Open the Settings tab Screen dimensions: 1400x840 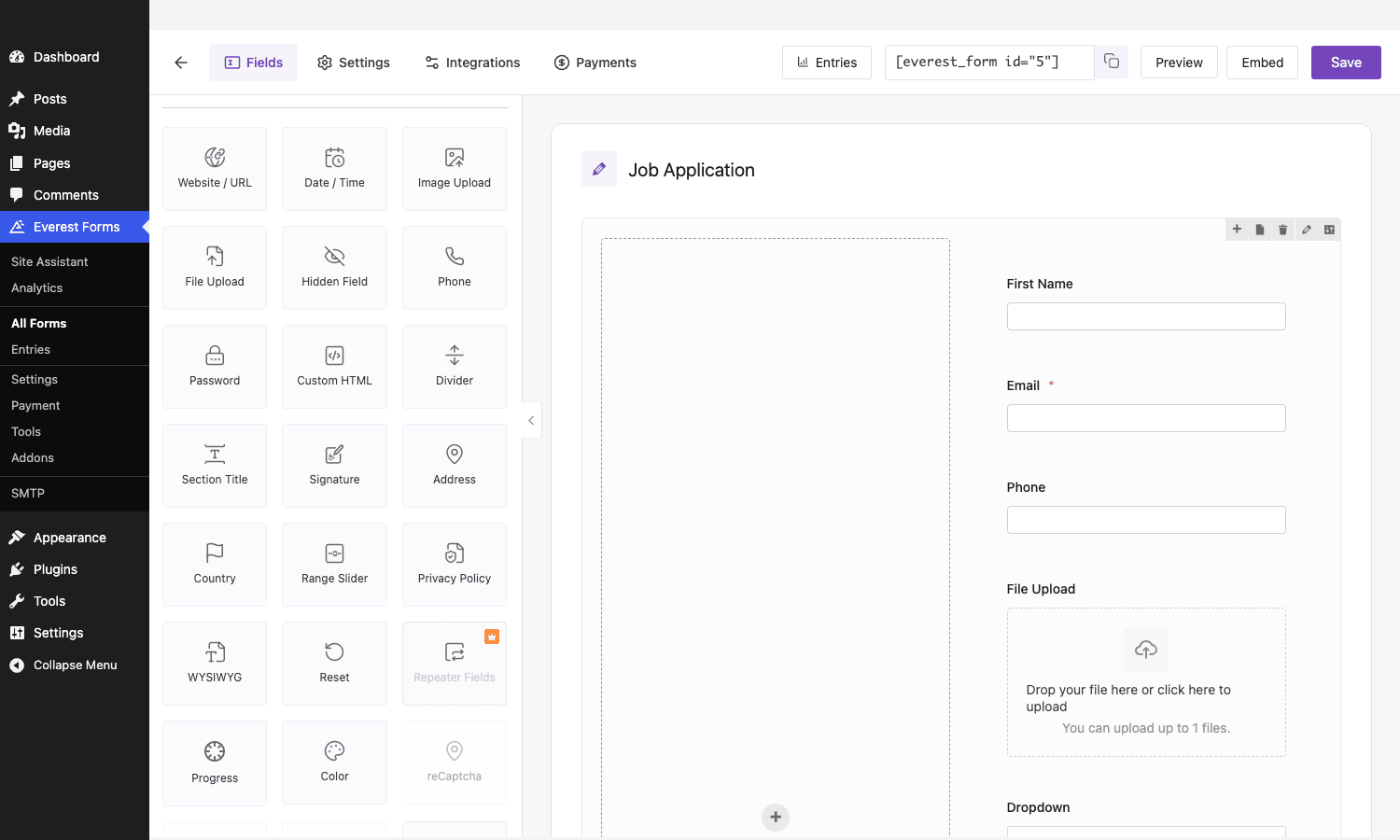tap(354, 63)
